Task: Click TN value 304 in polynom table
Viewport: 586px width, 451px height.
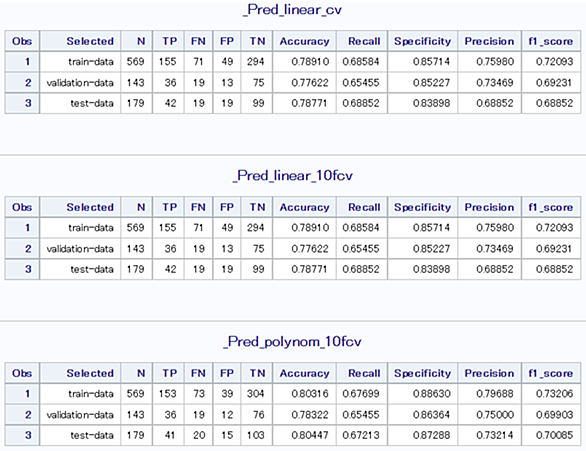Action: 257,393
